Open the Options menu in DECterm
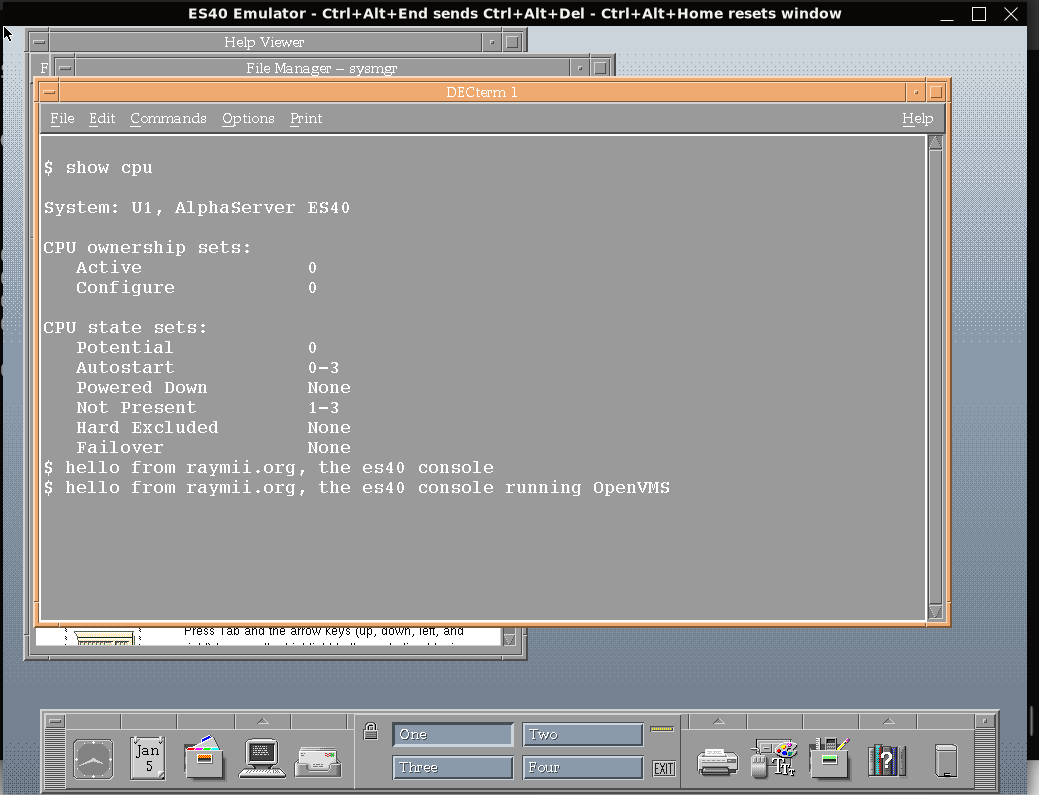 [x=248, y=119]
